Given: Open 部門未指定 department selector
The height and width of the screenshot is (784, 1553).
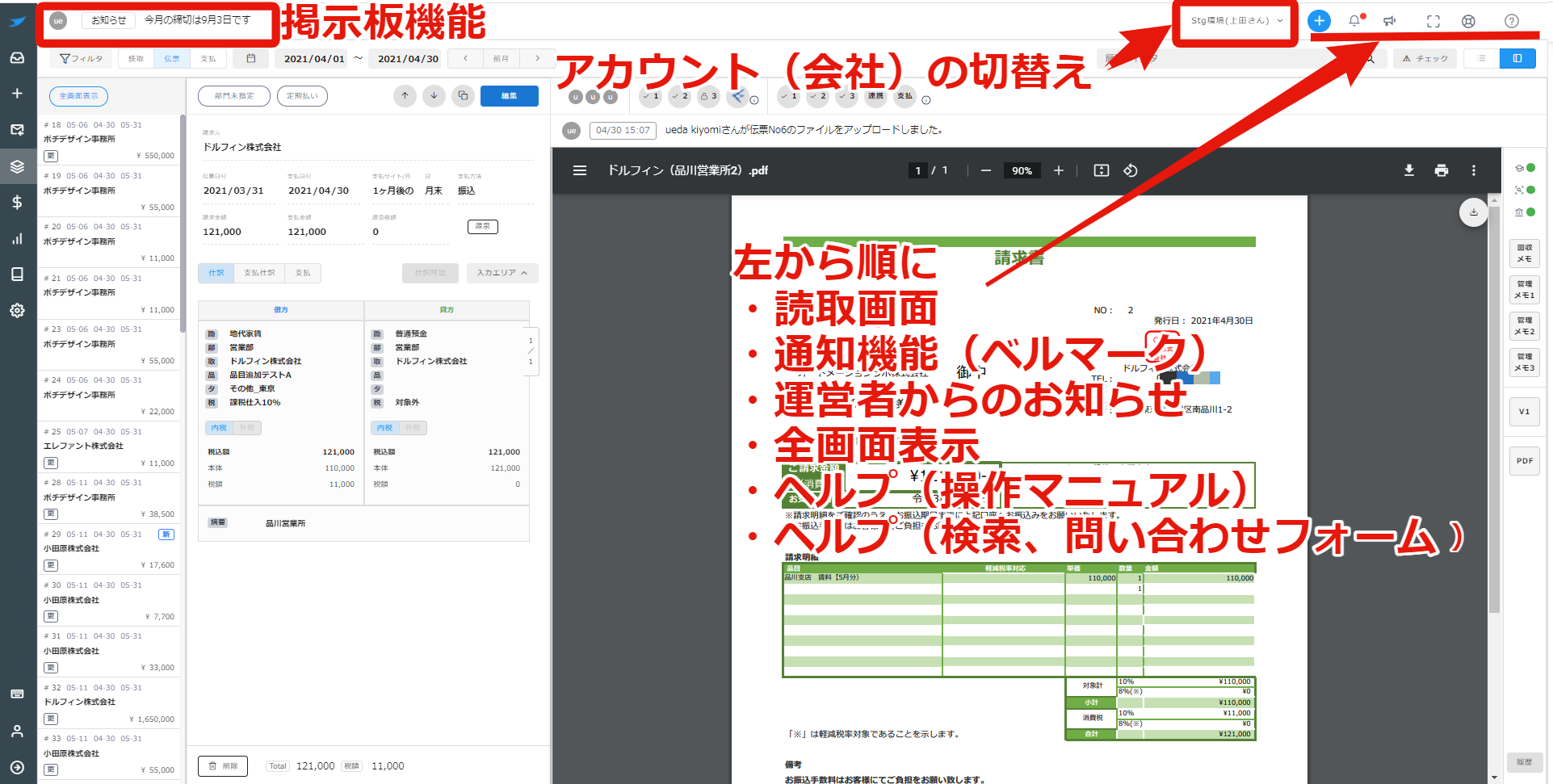Looking at the screenshot, I should coord(234,96).
